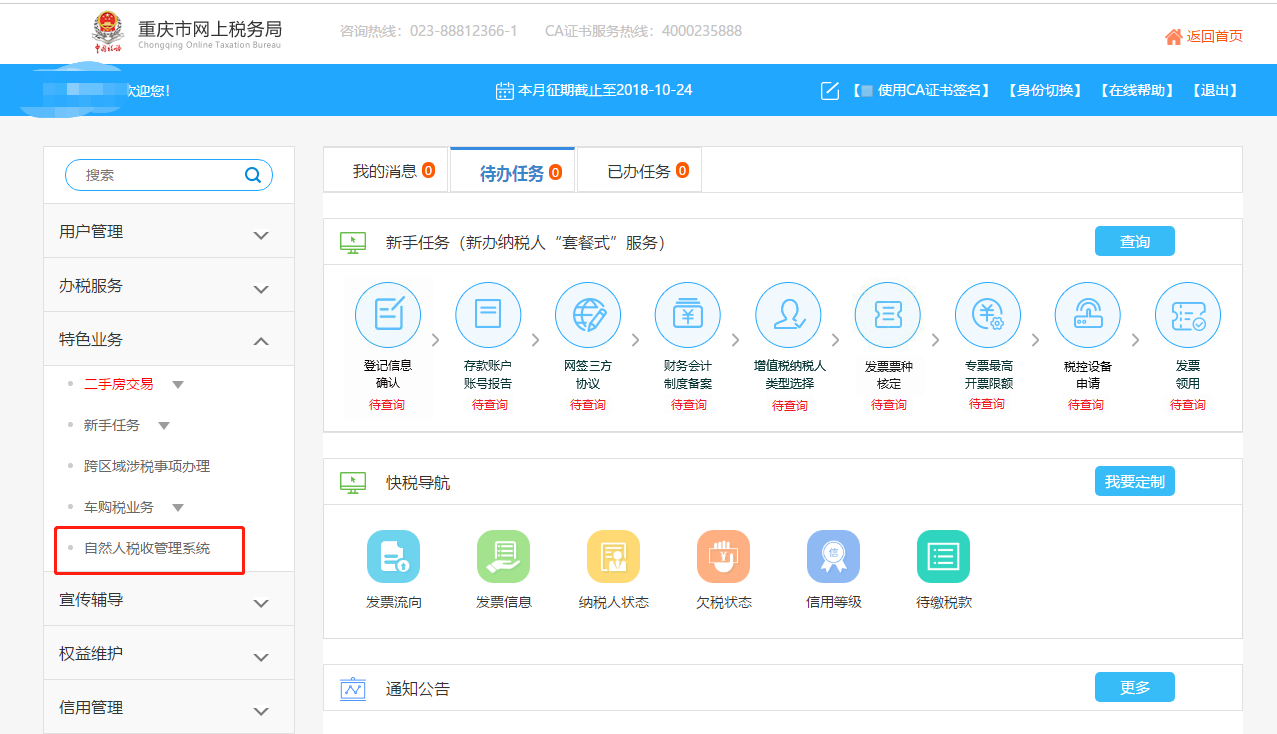
Task: Switch to the 我的消息 tab
Action: pos(385,169)
